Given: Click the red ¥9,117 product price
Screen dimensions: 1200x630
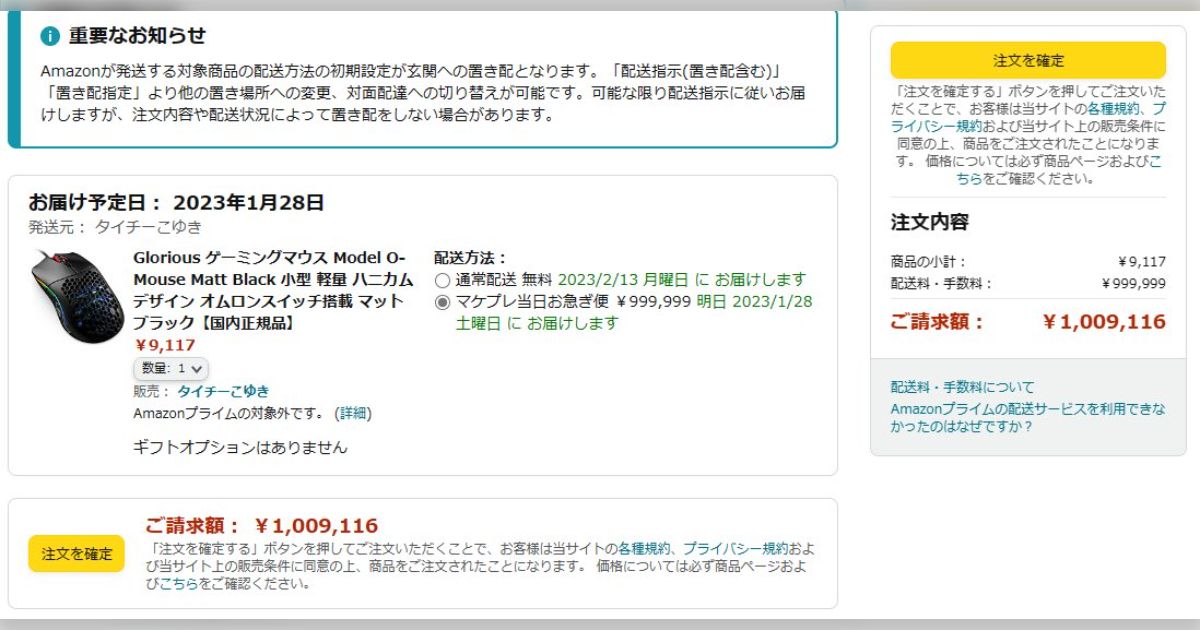Looking at the screenshot, I should point(165,346).
